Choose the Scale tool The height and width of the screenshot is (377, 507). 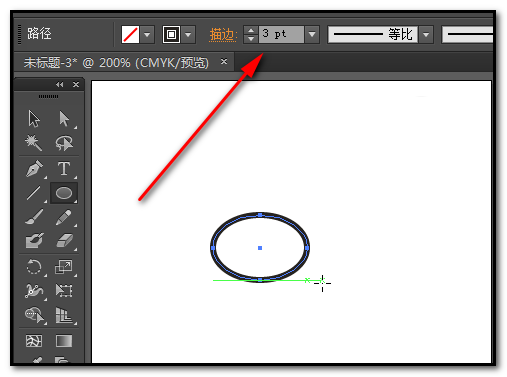[x=64, y=267]
